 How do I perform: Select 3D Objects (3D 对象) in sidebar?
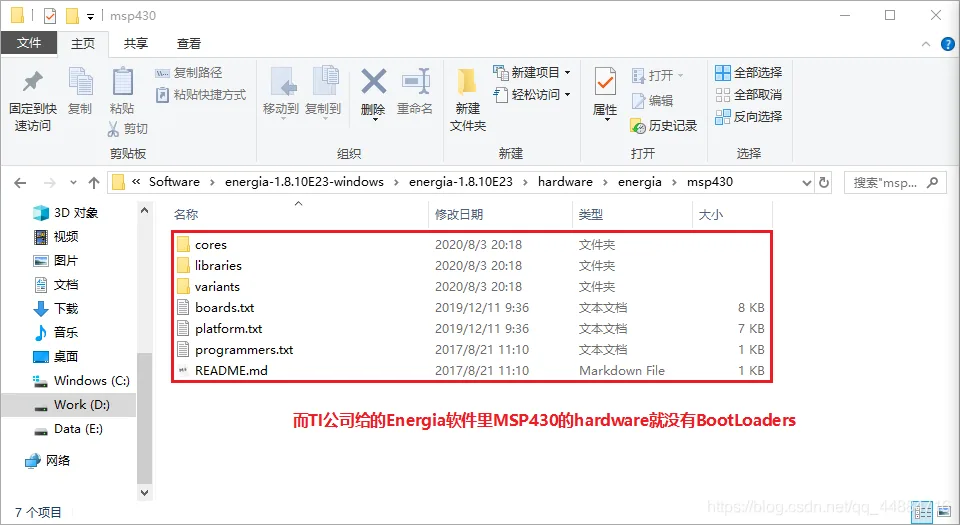coord(66,213)
